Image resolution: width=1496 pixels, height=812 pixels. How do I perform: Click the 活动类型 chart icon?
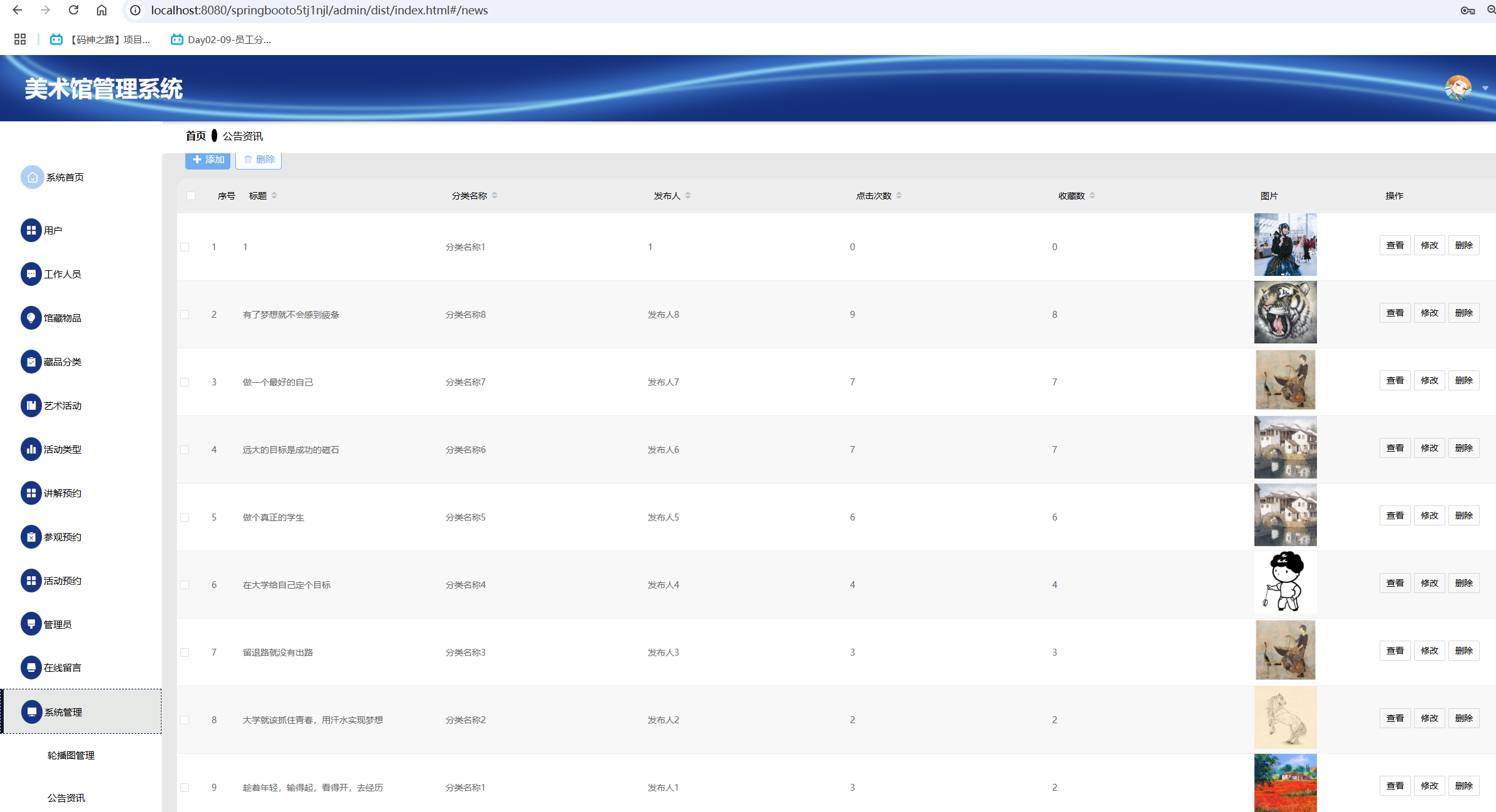pos(31,449)
